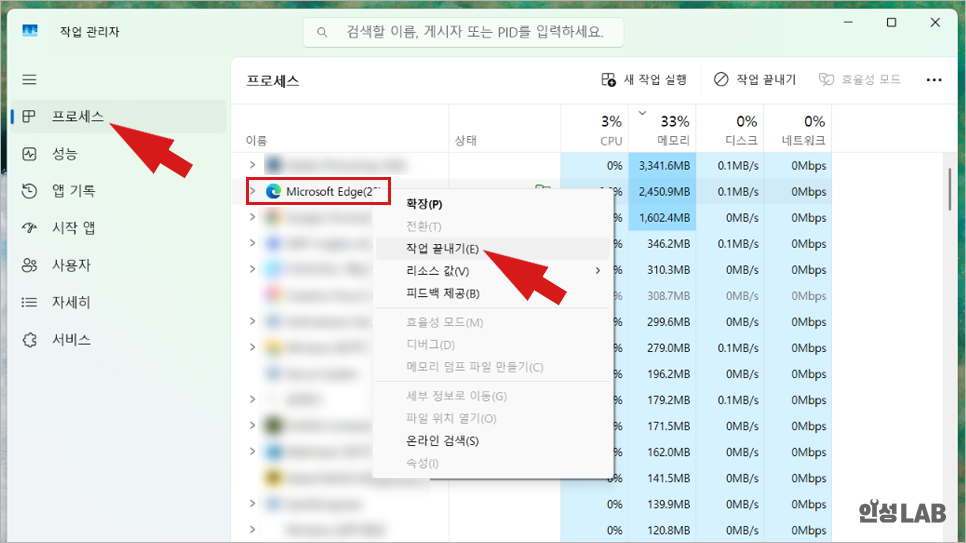
Task: Click the 3,341.6MB memory cell
Action: tap(664, 165)
